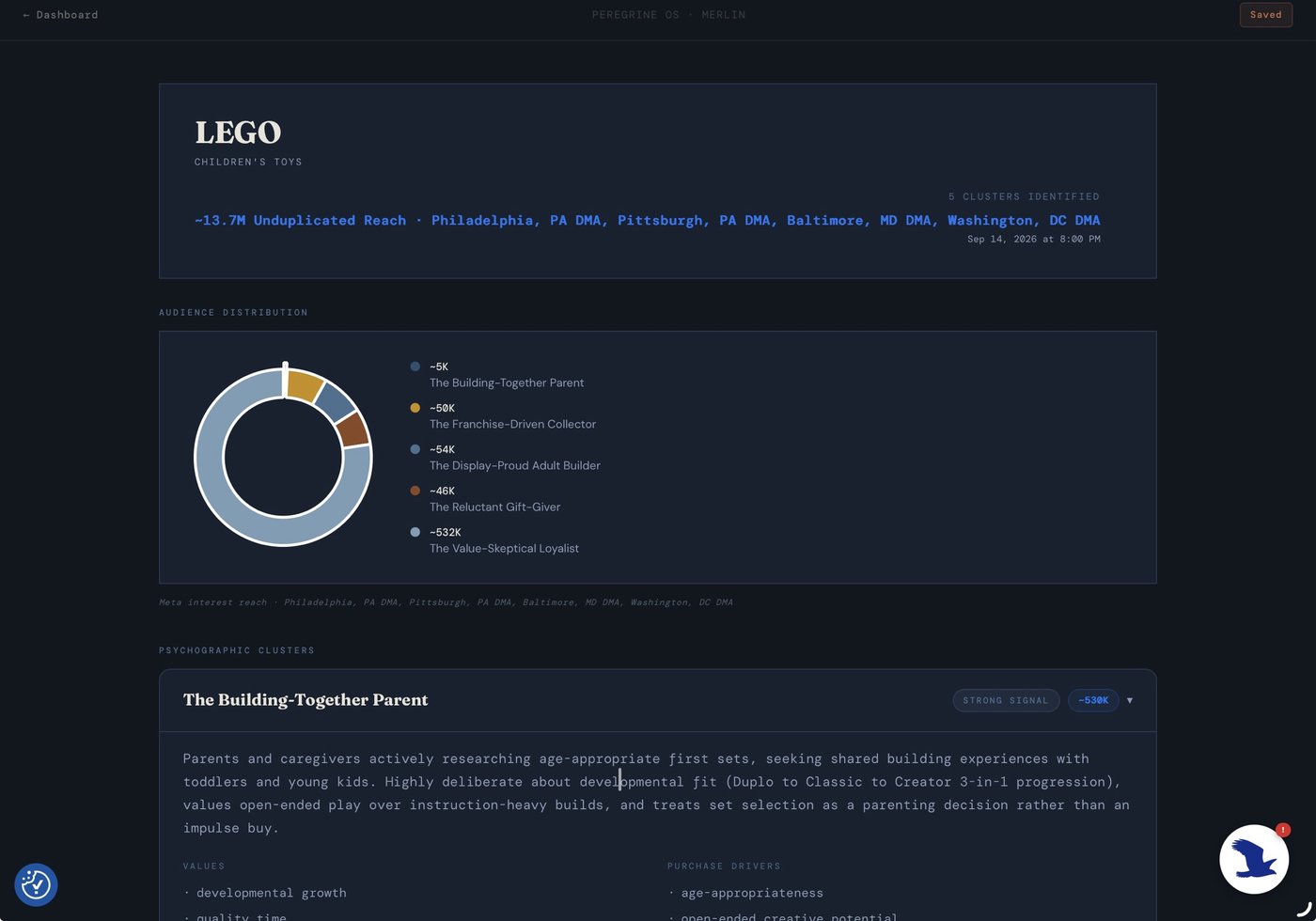Click the LEGO brand title

pyautogui.click(x=238, y=133)
